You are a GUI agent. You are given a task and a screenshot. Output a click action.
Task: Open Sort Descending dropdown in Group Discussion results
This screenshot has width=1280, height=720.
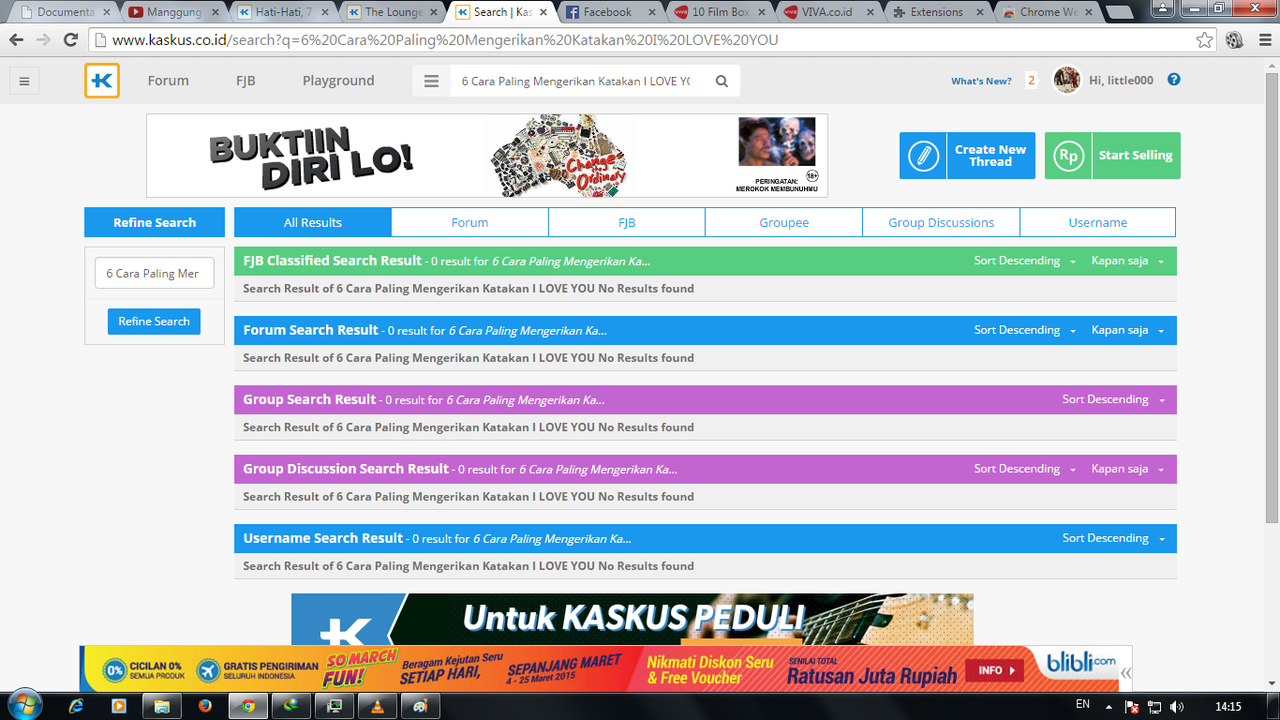(1025, 469)
